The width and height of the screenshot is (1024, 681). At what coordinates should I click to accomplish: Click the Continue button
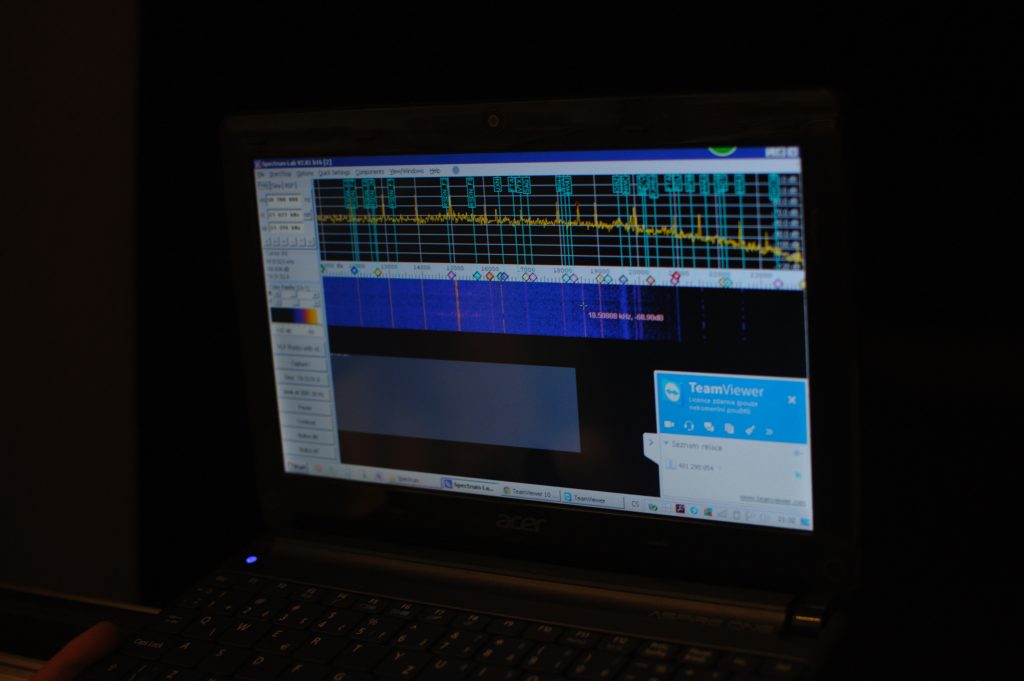(x=306, y=422)
